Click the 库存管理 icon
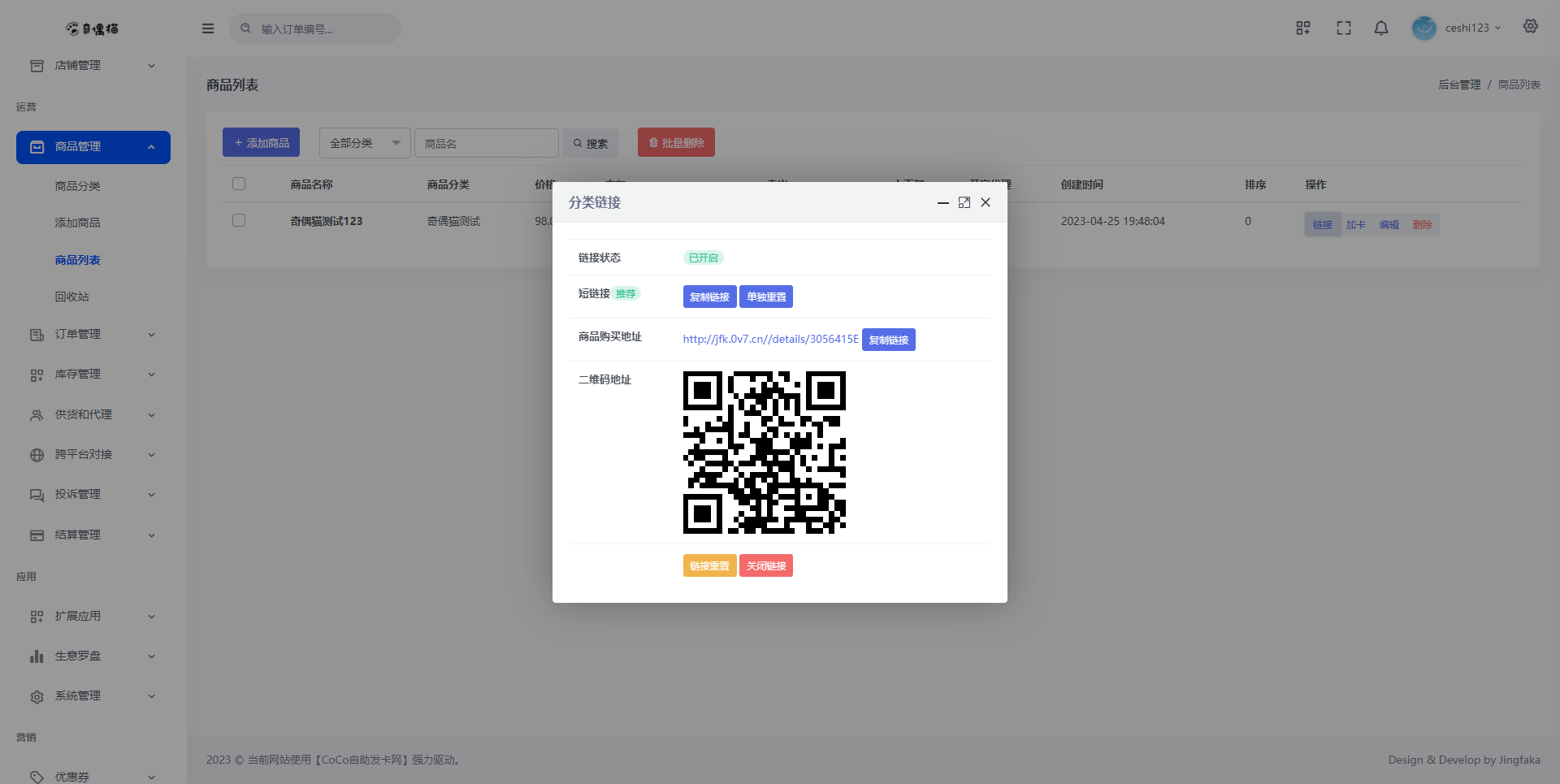 [x=37, y=375]
